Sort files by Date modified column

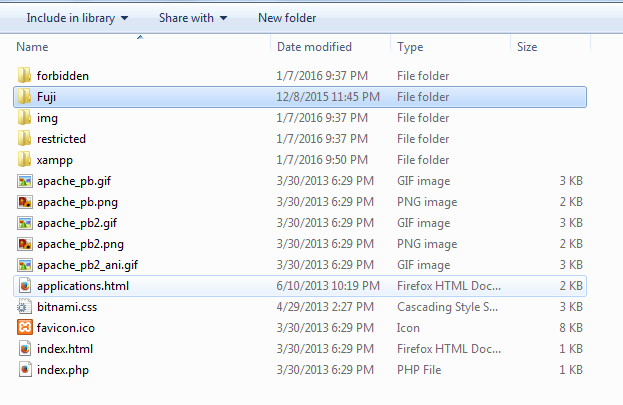point(314,47)
